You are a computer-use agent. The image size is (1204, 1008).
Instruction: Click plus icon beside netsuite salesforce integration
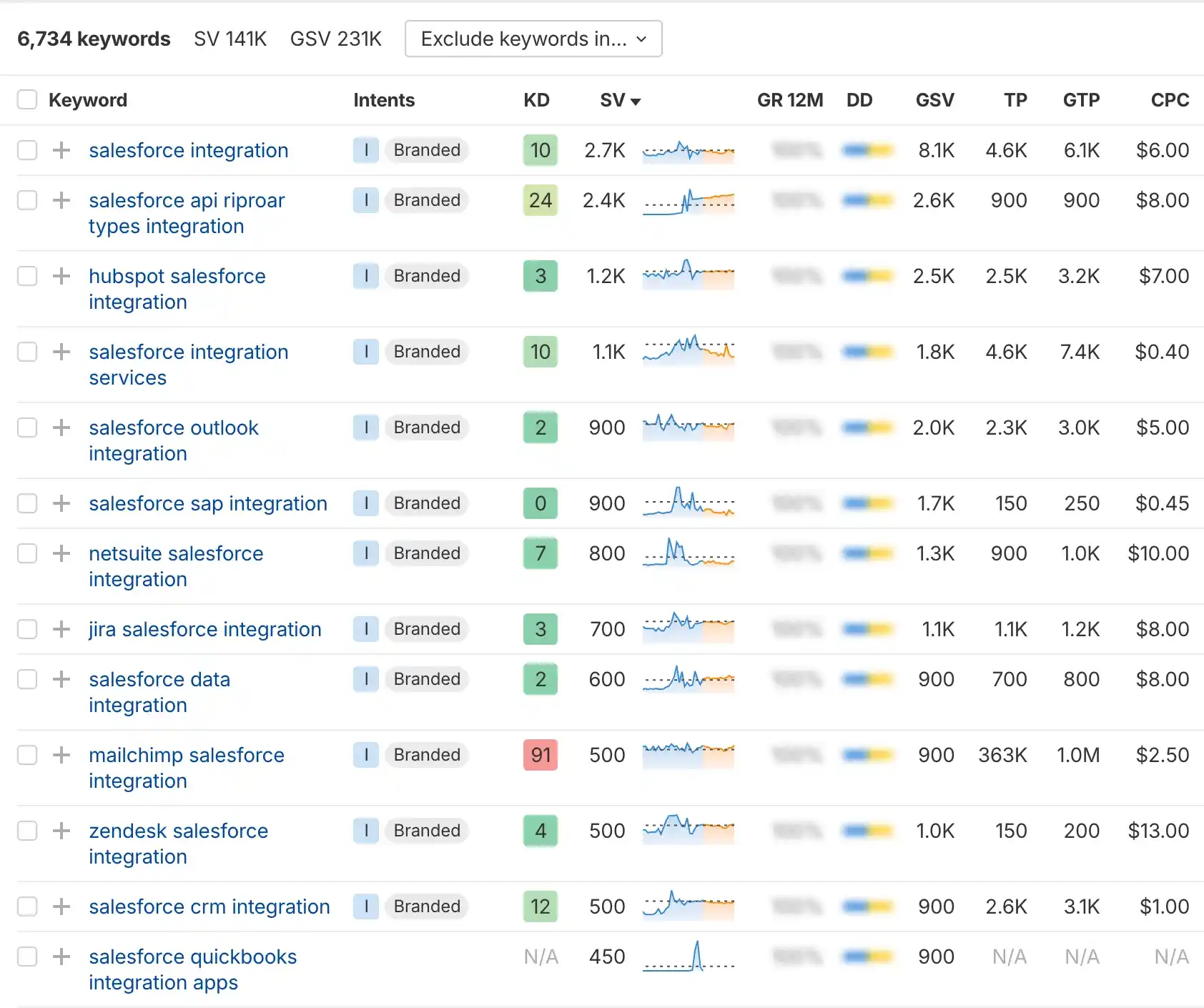(61, 553)
